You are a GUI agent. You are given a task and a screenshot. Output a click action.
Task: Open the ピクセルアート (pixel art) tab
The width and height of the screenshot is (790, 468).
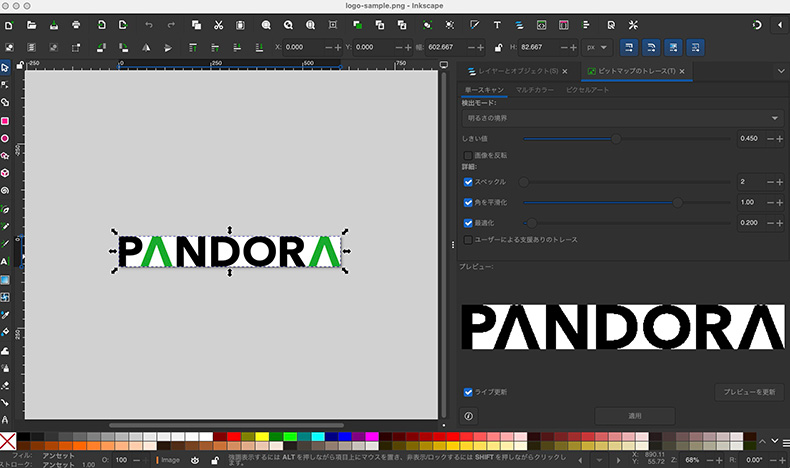click(x=587, y=90)
